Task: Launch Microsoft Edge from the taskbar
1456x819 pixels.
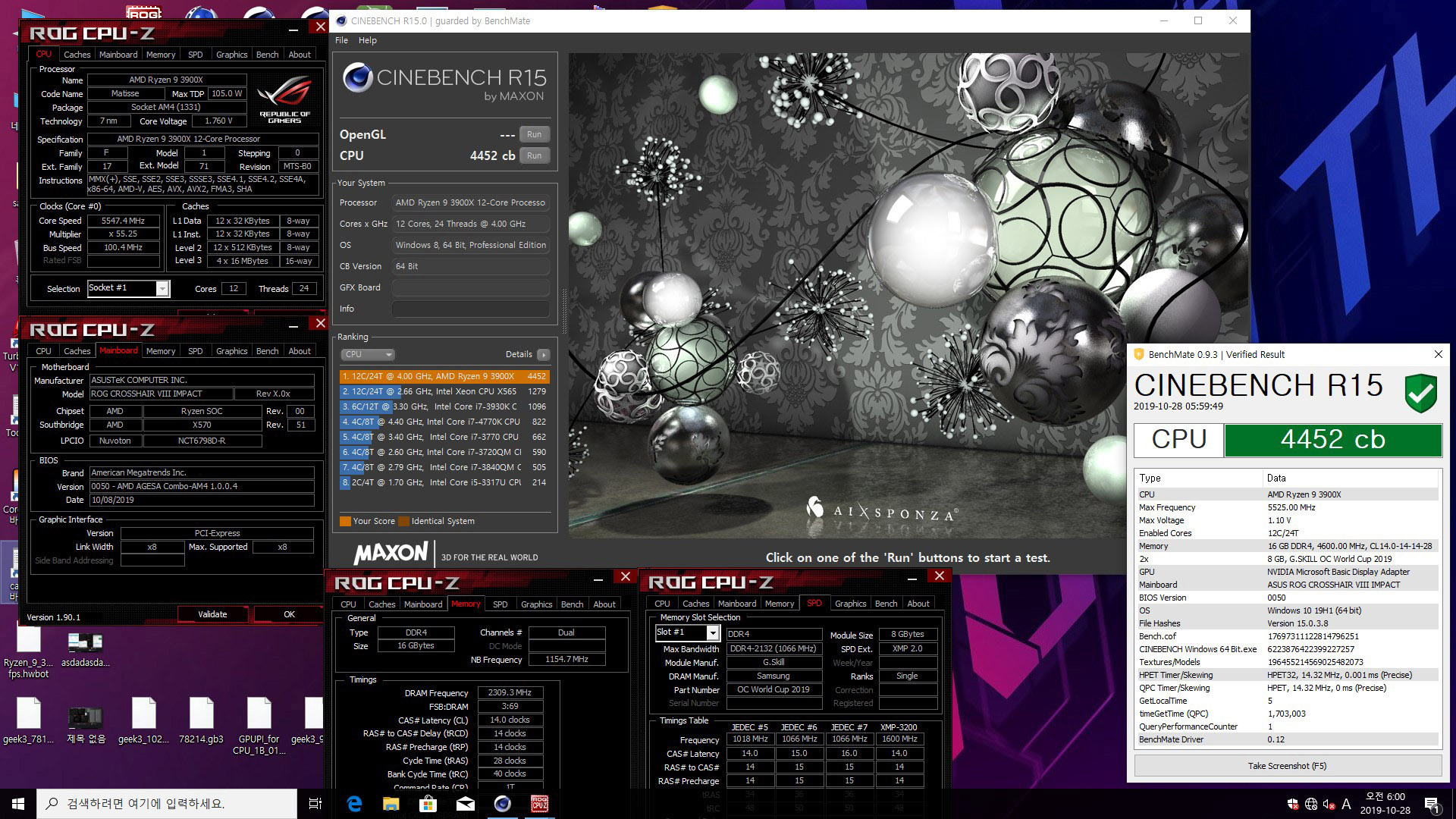Action: click(x=354, y=803)
